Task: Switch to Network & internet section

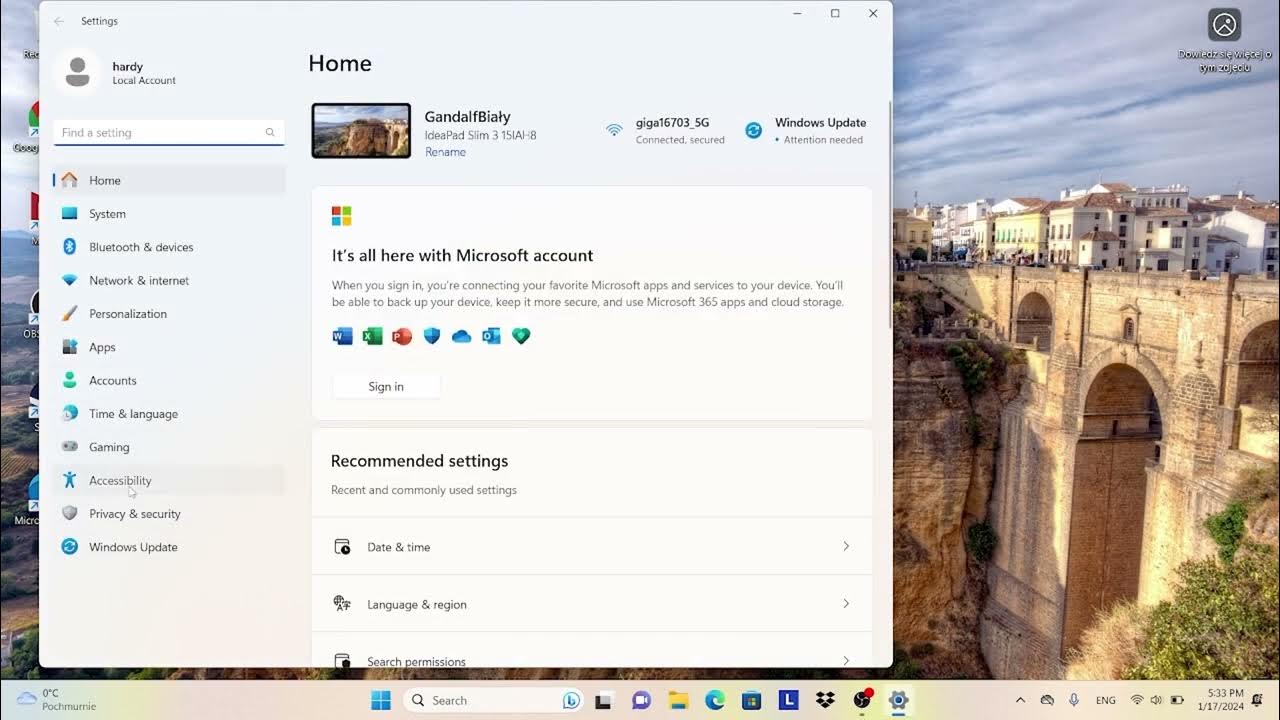Action: point(139,280)
